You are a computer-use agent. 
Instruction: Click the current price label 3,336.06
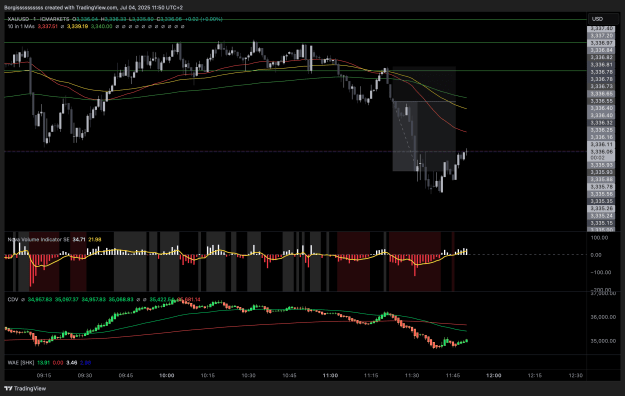coord(601,152)
